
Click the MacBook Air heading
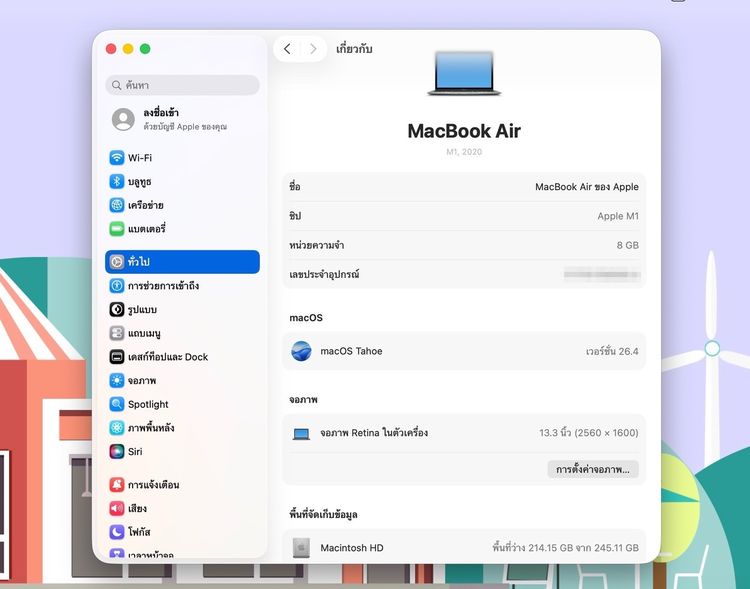pyautogui.click(x=464, y=131)
